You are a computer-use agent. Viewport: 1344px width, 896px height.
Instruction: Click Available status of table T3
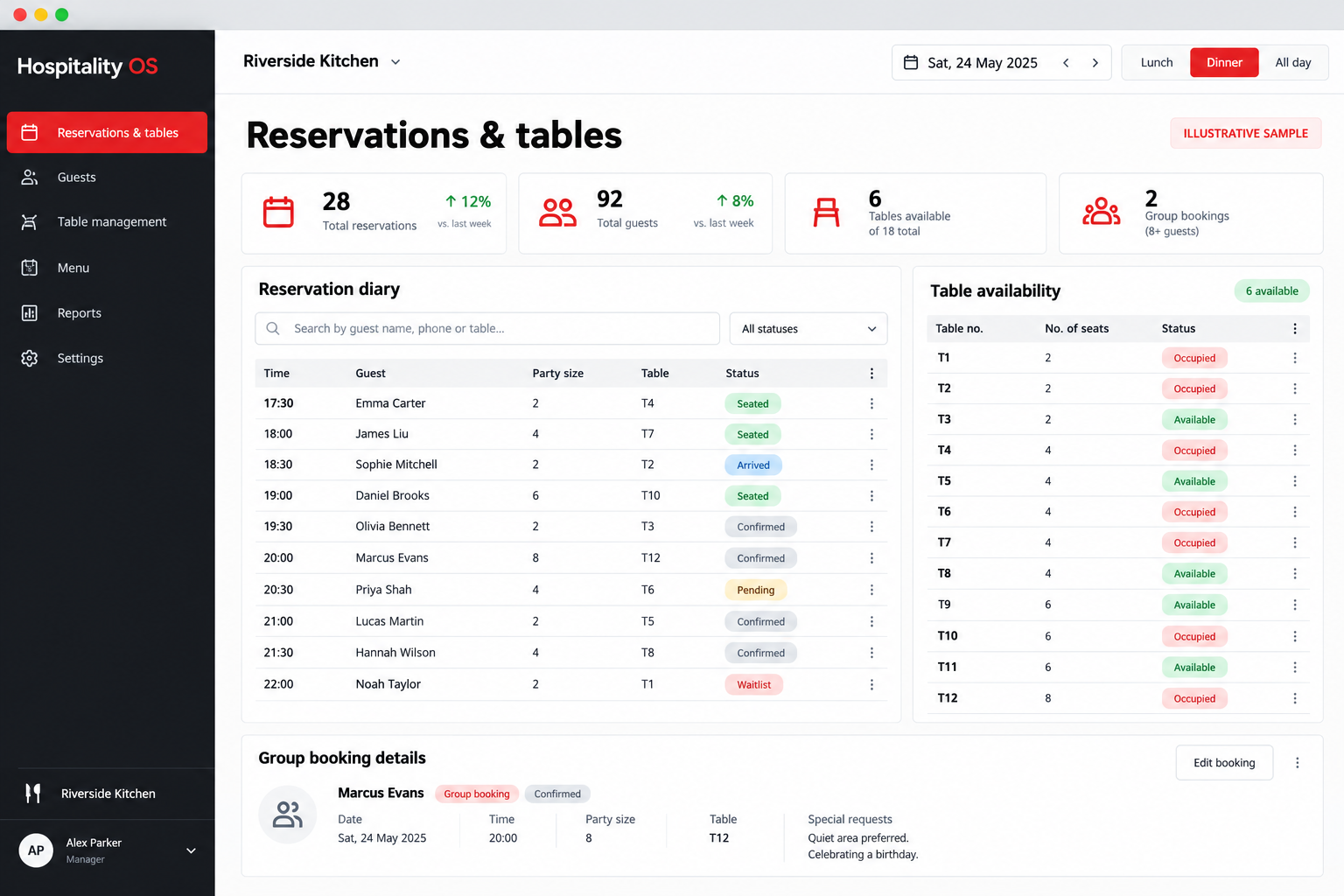click(1194, 420)
